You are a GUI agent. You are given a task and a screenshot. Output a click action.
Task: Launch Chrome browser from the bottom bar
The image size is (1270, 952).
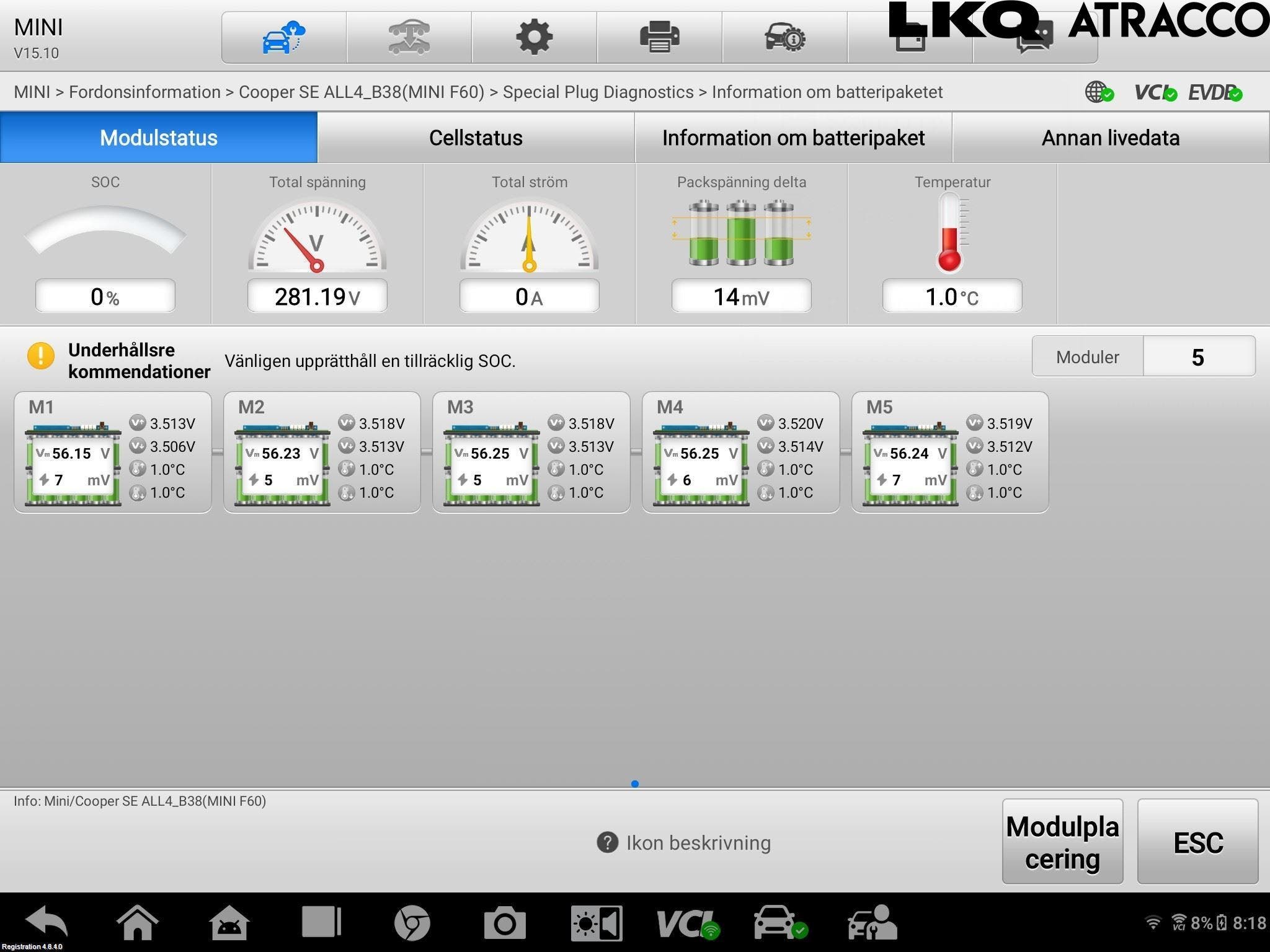(412, 923)
